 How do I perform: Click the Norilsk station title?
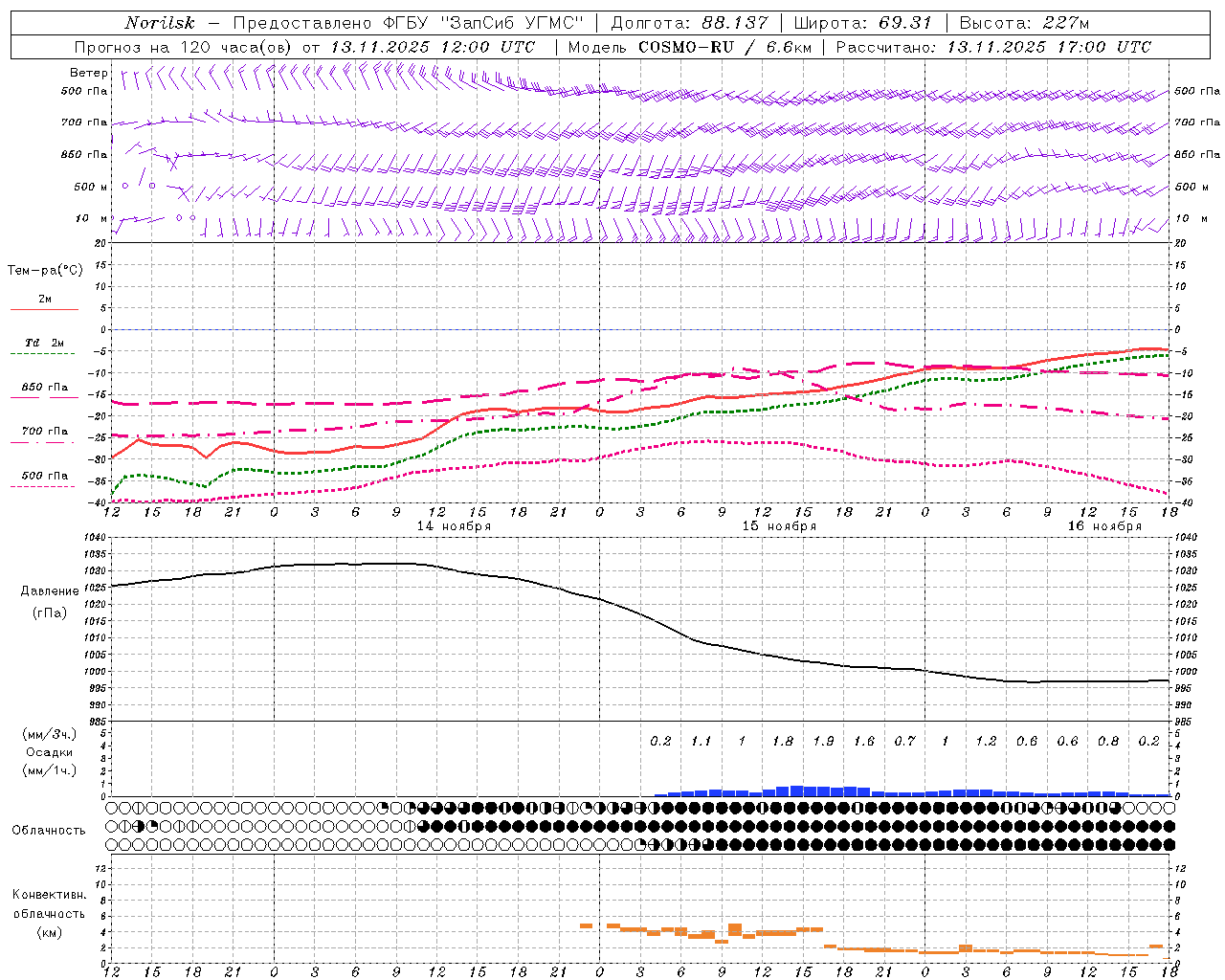(159, 23)
